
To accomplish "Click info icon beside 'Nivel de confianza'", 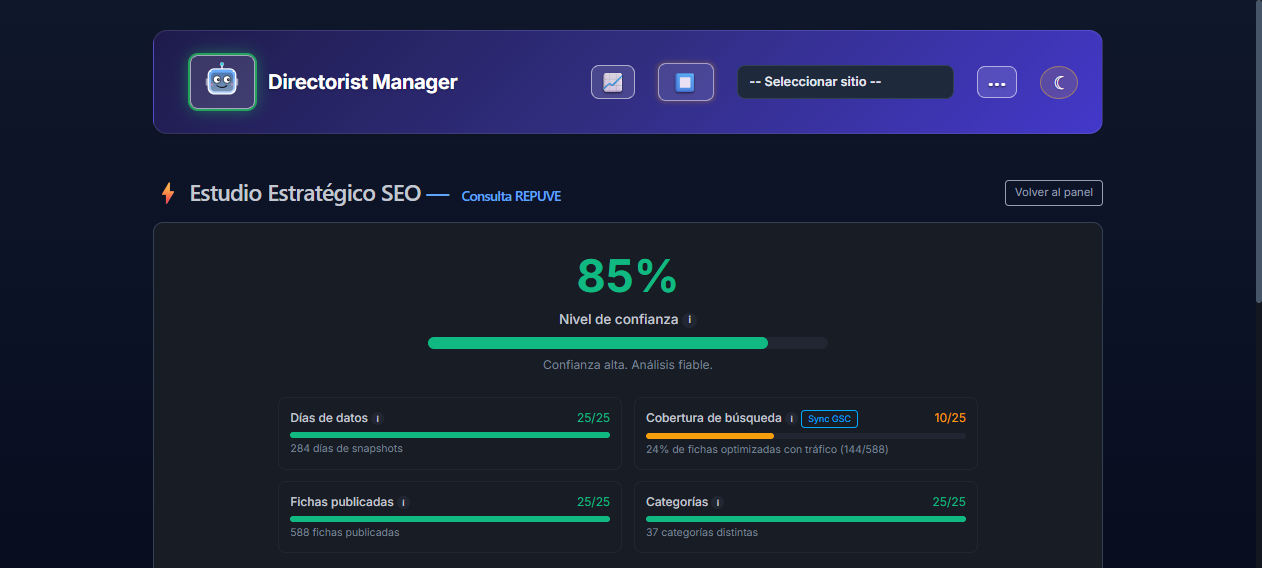I will (x=690, y=320).
